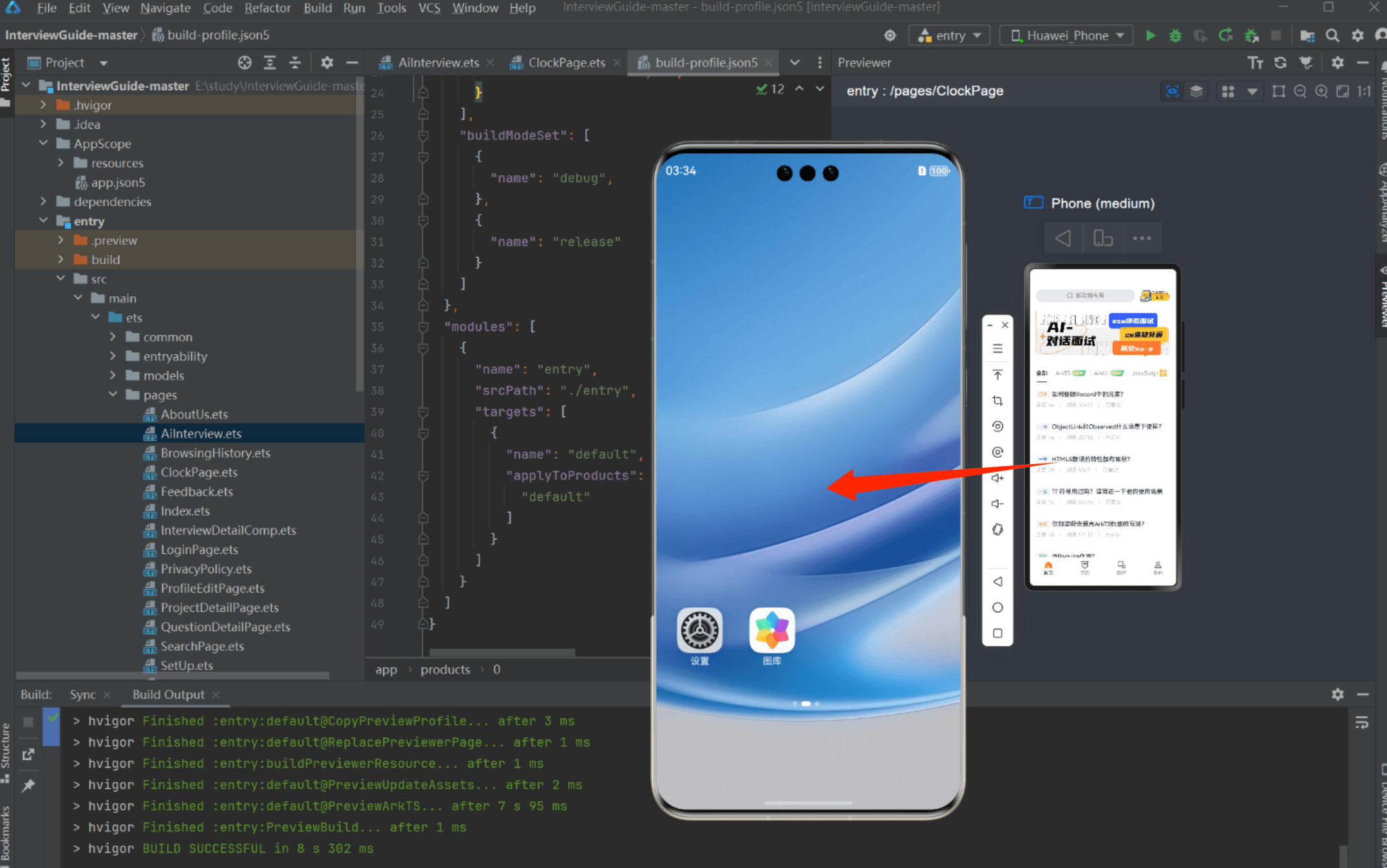Viewport: 1387px width, 868px height.
Task: Open the Refactor menu
Action: pos(267,8)
